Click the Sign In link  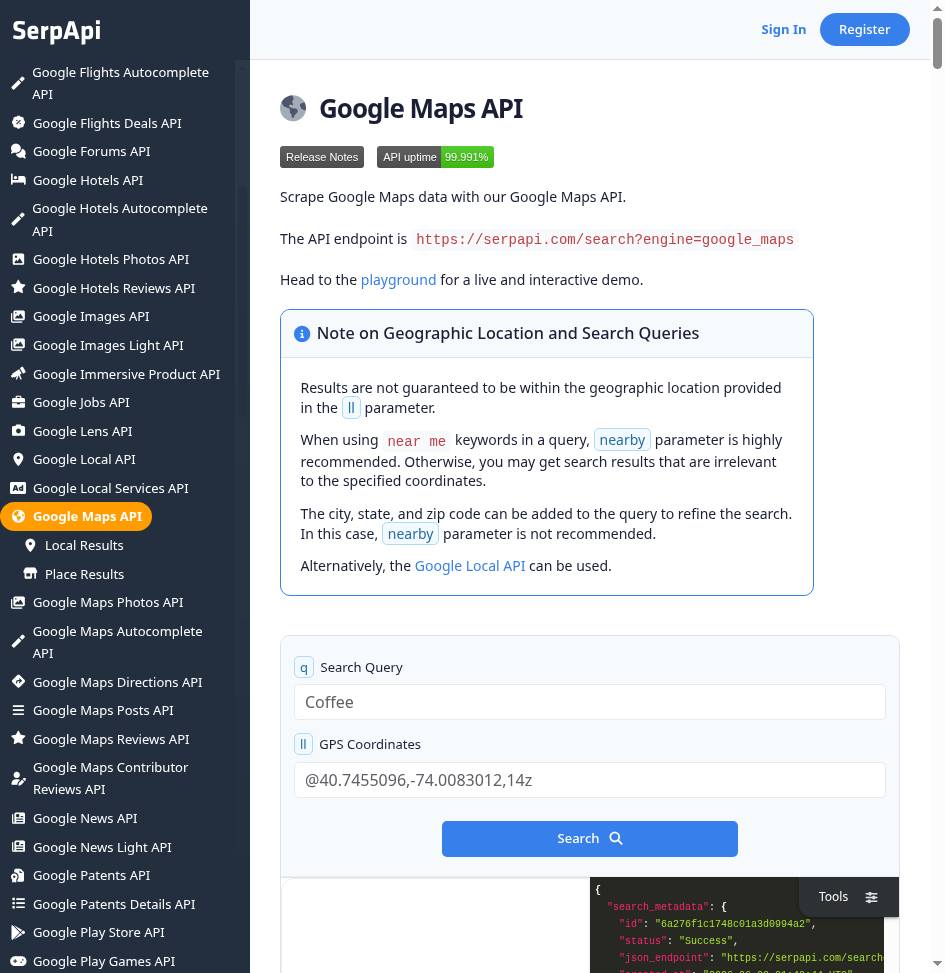pos(784,29)
